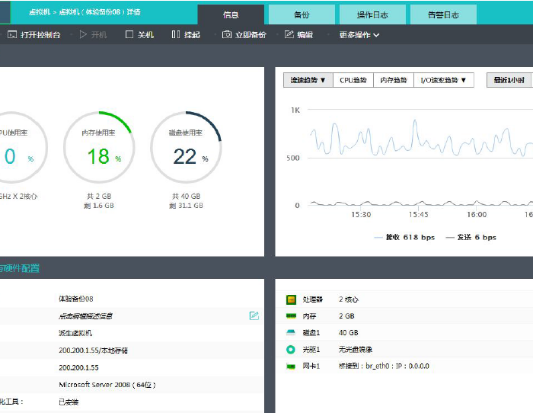Screen dimensions: 534x413
Task: Switch to the 信息 tab
Action: click(x=231, y=15)
